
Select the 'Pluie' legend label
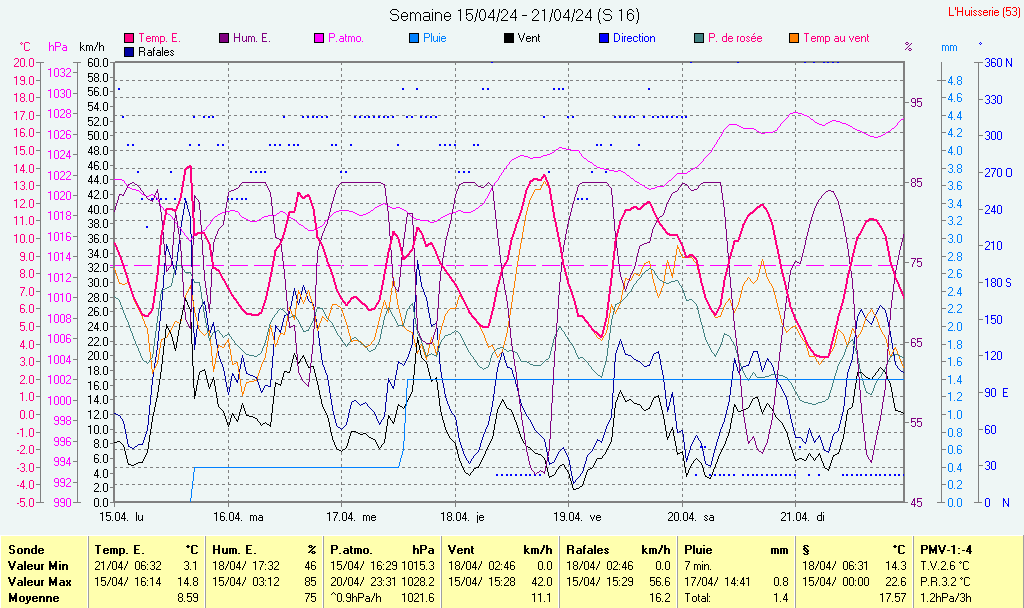point(434,39)
